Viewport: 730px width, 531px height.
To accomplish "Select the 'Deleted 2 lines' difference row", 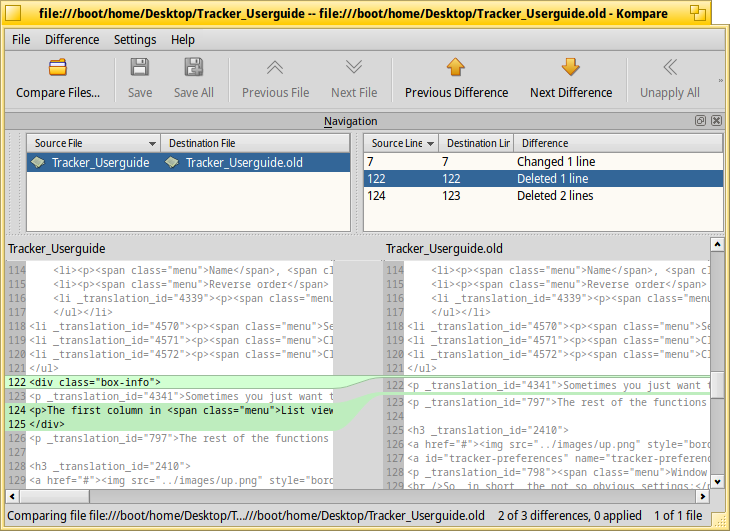I will pos(543,195).
